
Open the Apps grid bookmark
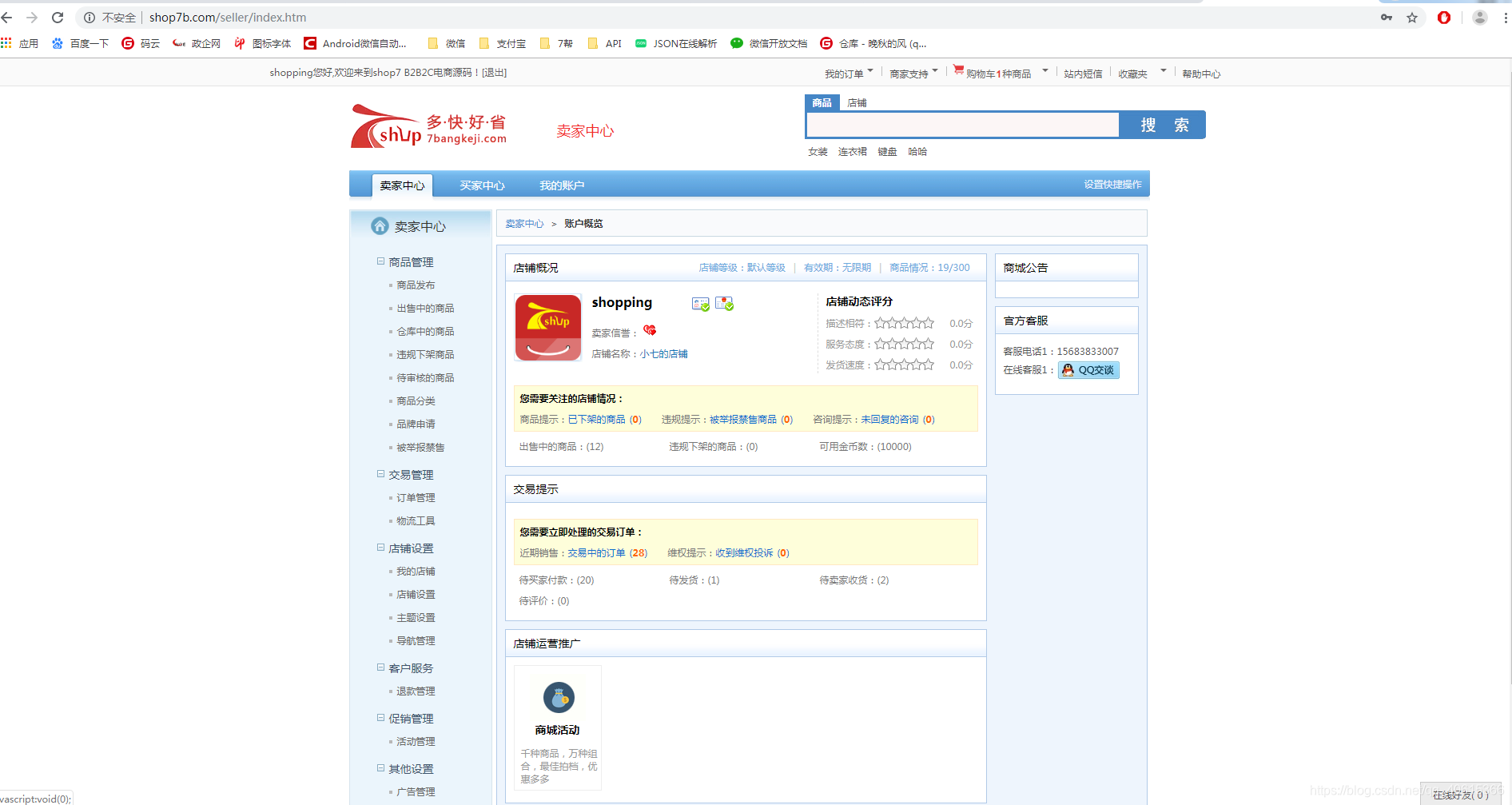click(x=20, y=43)
